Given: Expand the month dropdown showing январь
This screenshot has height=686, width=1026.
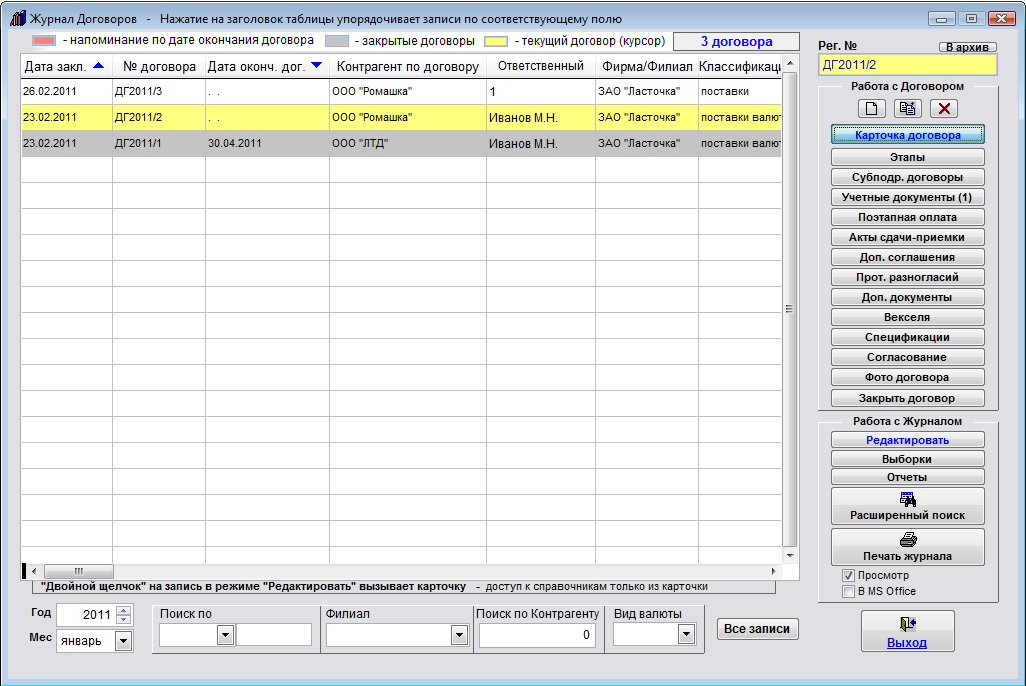Looking at the screenshot, I should (x=124, y=641).
